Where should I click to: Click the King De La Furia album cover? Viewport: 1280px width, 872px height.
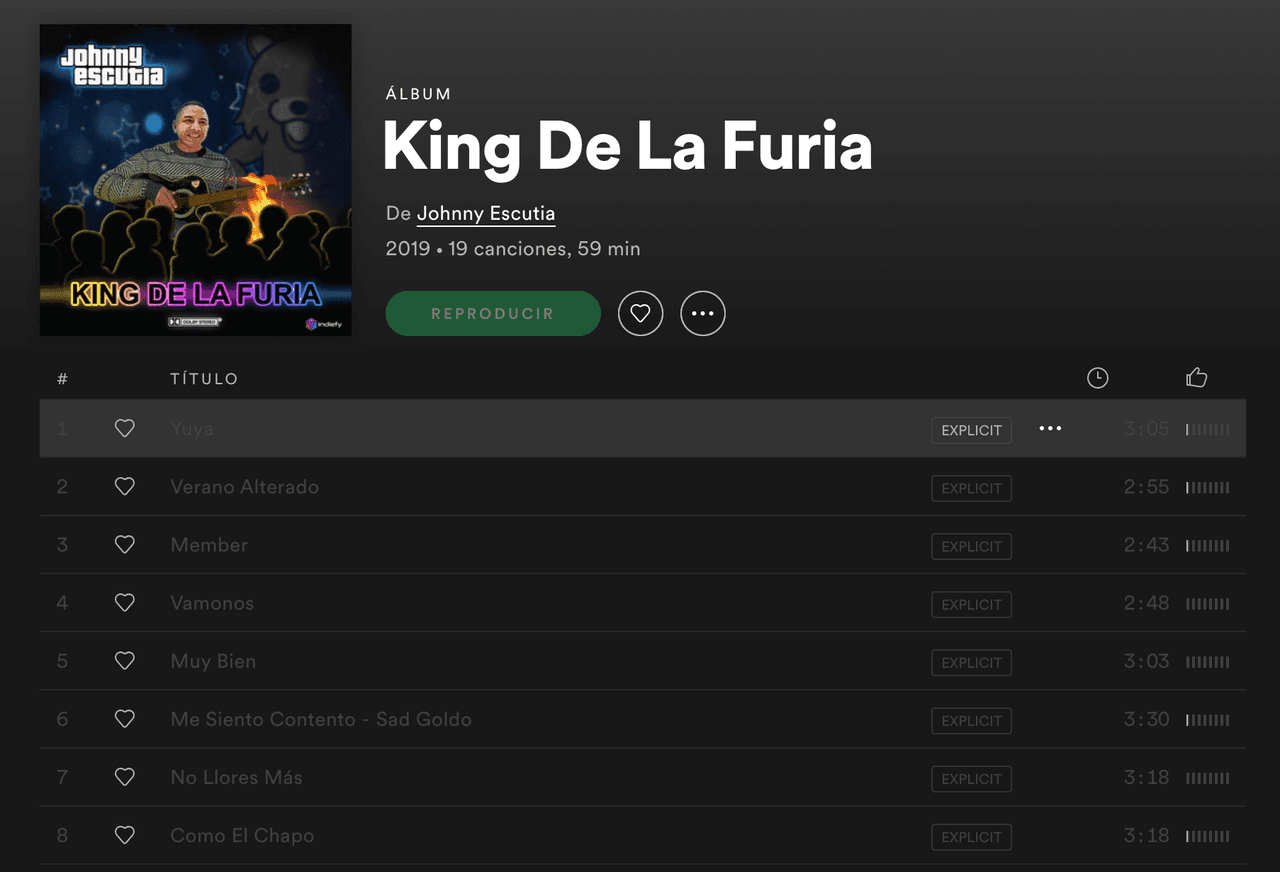point(196,180)
